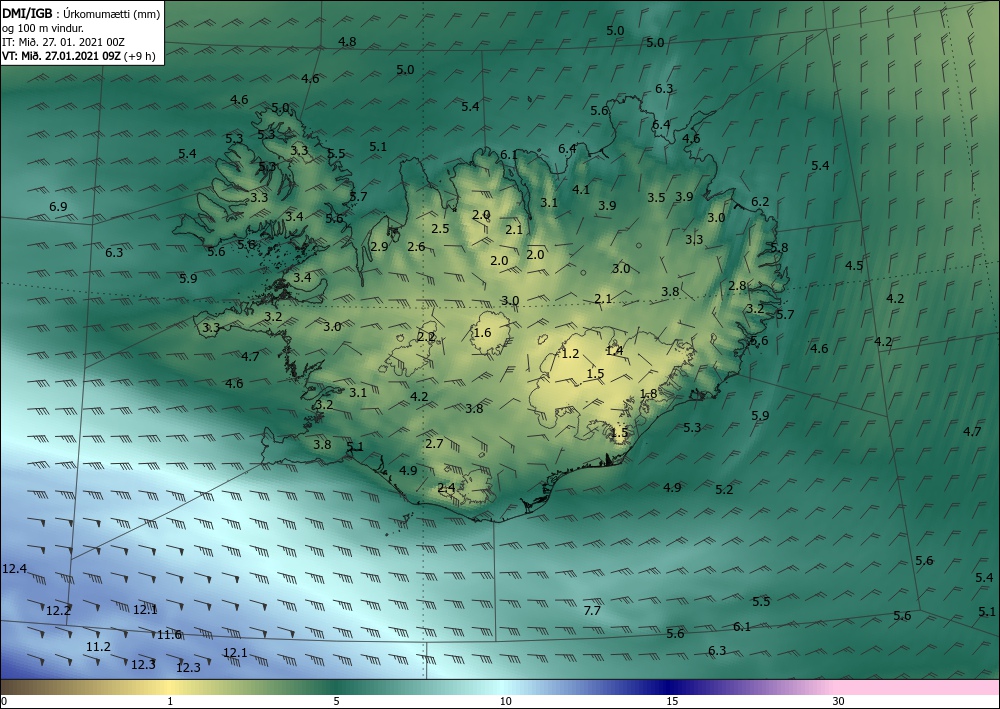Click the 1.8 value label
The width and height of the screenshot is (1000, 709).
[x=648, y=393]
